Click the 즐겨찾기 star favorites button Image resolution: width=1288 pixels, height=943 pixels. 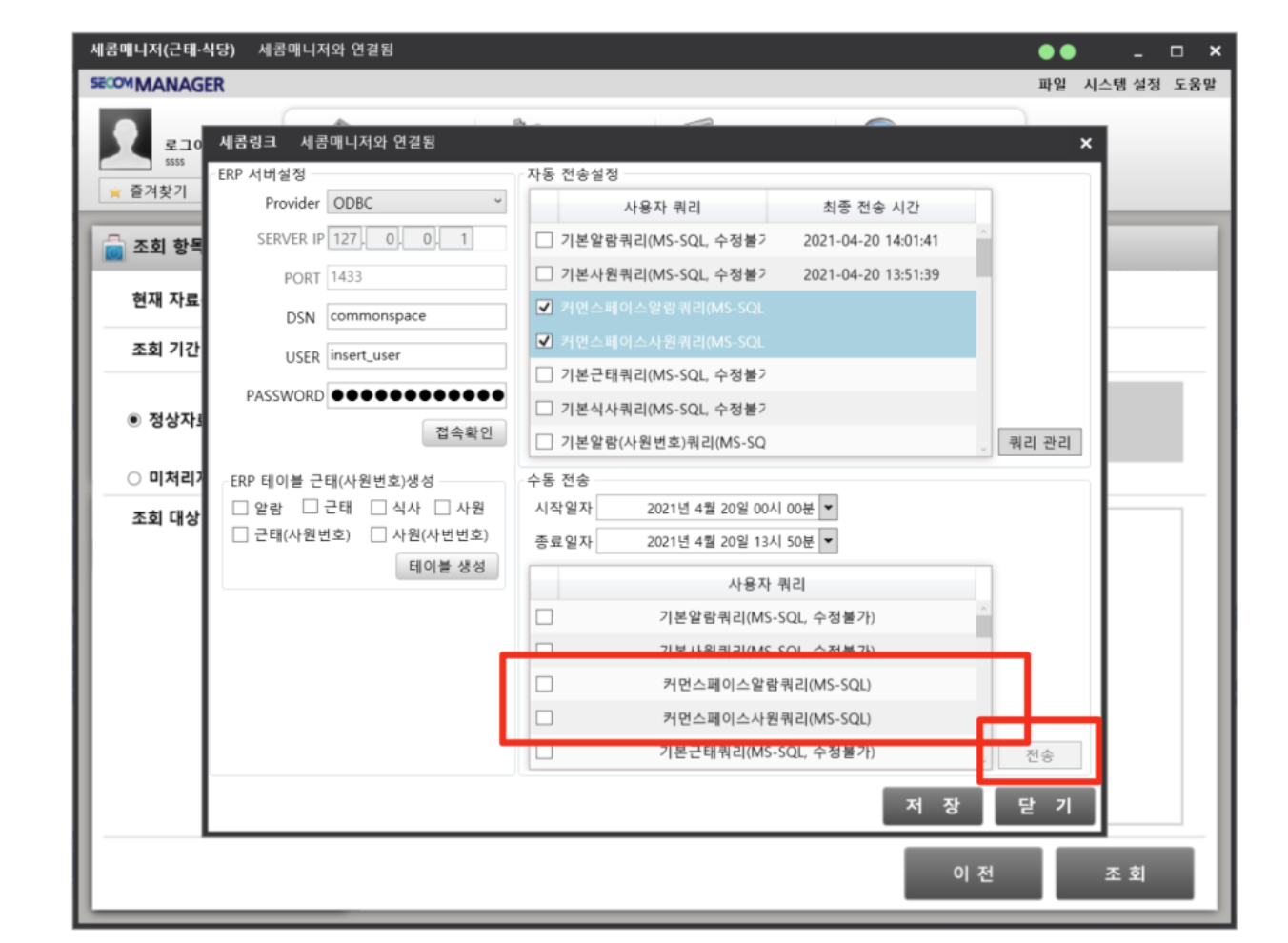coord(149,191)
